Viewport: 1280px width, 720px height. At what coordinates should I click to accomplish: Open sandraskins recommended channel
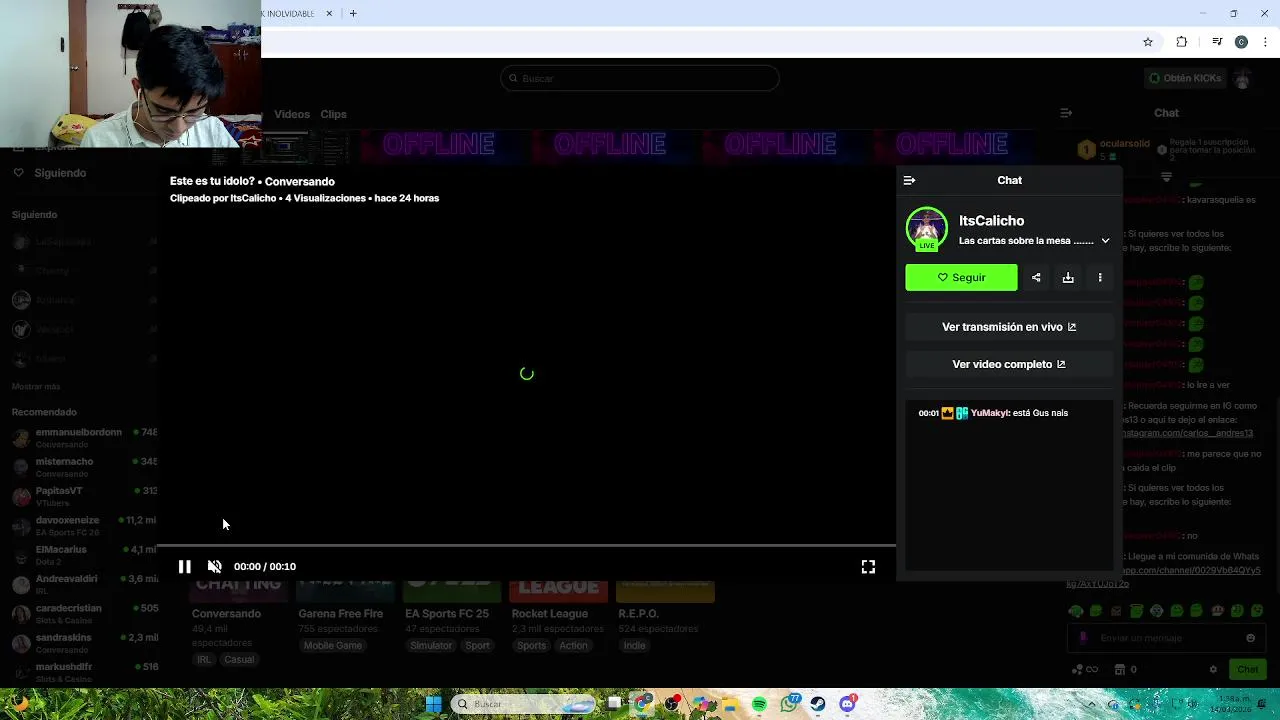tap(84, 642)
